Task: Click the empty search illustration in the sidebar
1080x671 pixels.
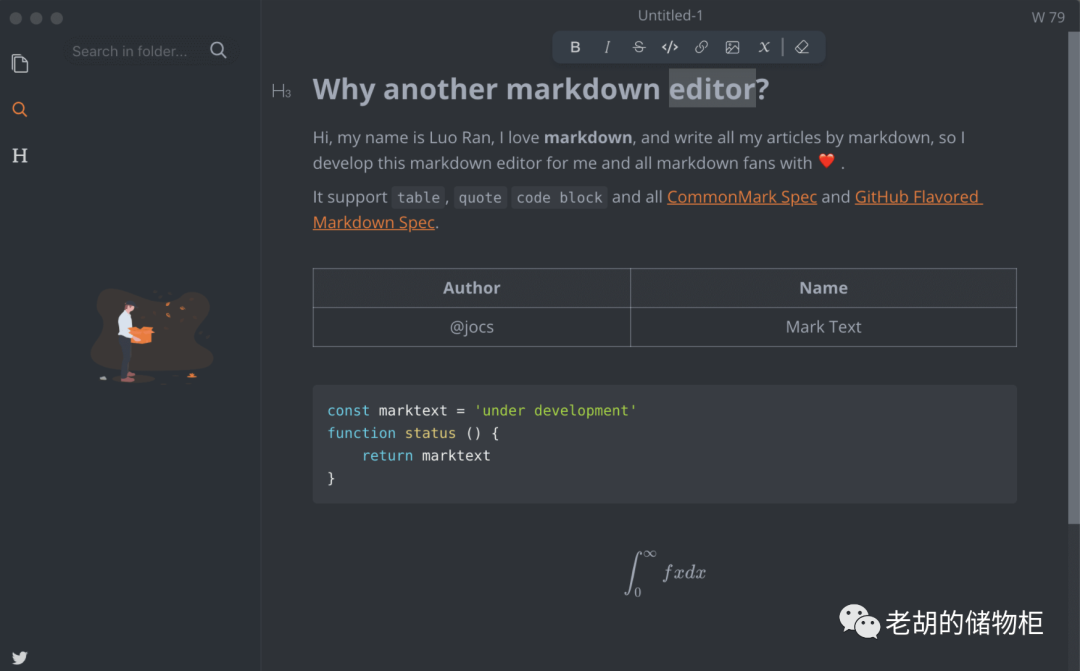Action: pos(152,336)
